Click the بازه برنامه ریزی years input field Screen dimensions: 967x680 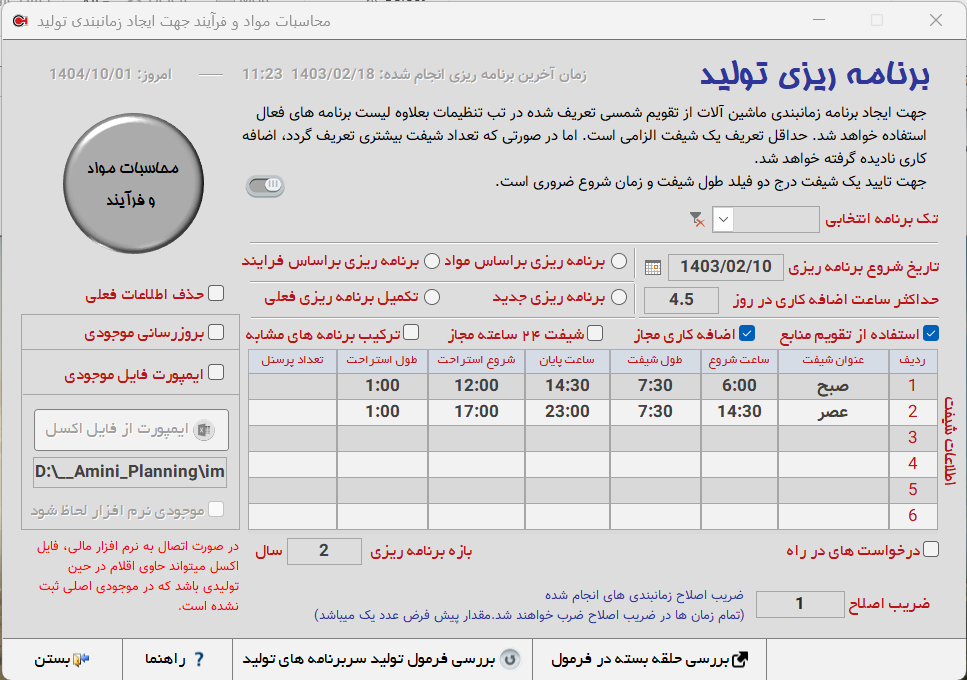pyautogui.click(x=324, y=550)
